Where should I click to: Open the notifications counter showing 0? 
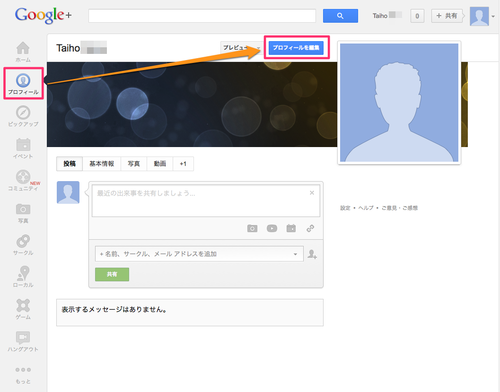[417, 16]
